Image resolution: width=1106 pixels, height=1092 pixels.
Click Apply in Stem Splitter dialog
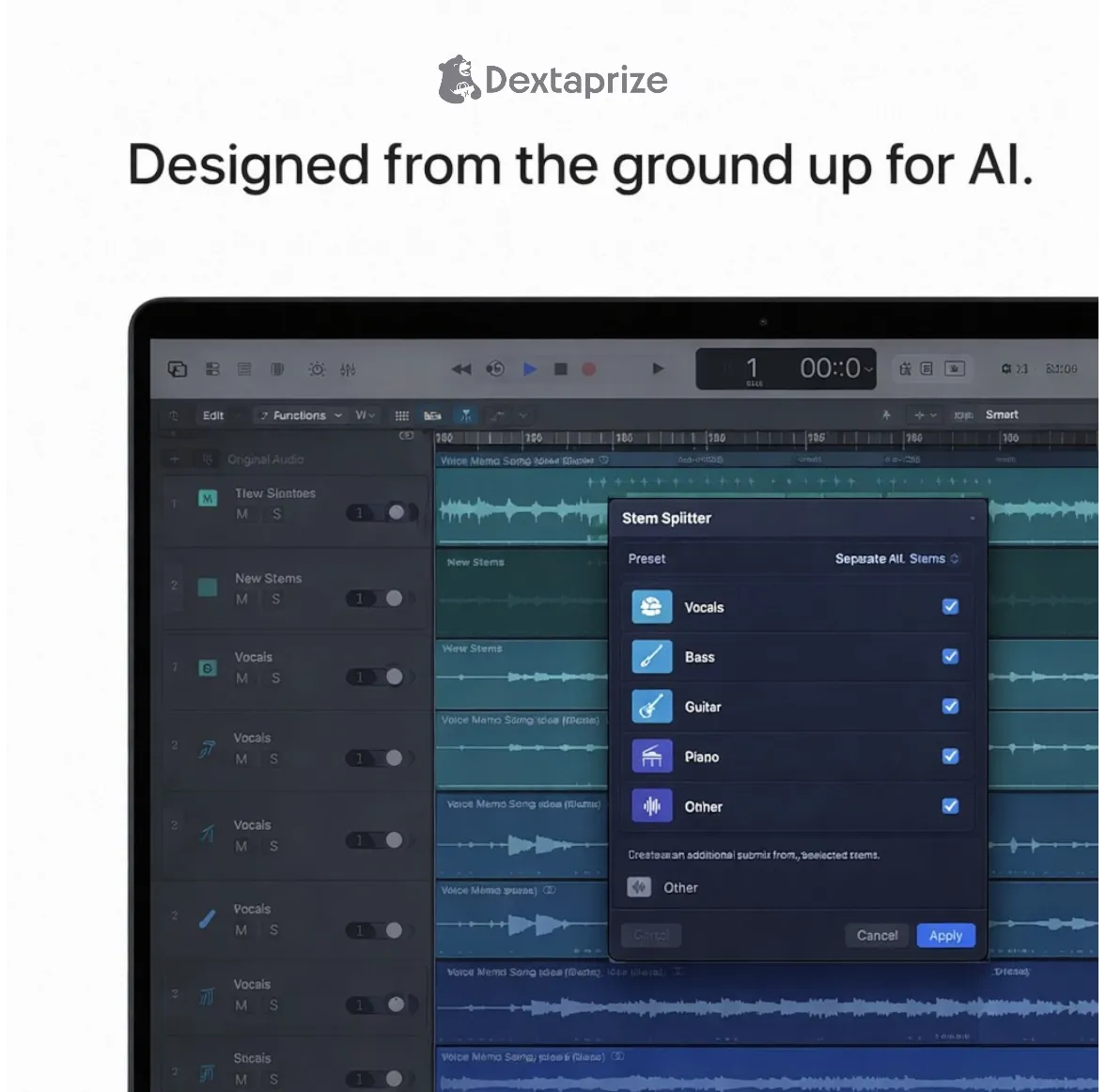click(945, 936)
